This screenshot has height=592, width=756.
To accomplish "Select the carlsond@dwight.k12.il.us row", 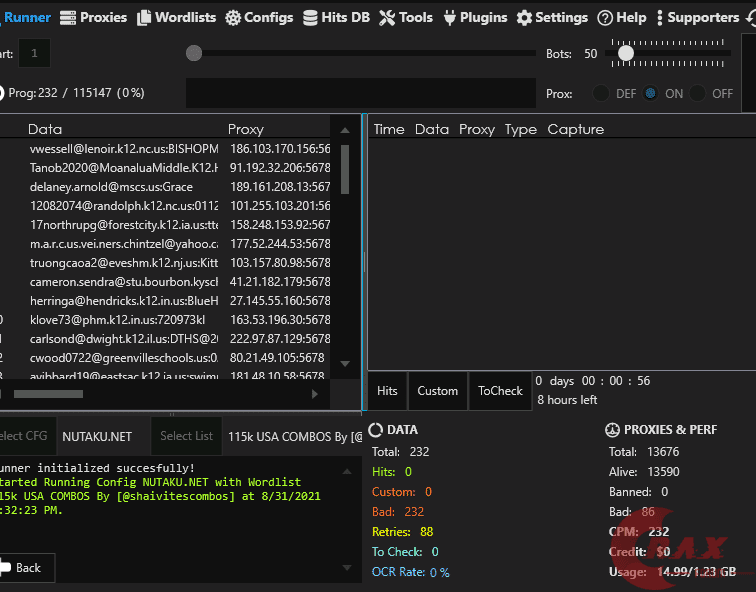I will 166,338.
